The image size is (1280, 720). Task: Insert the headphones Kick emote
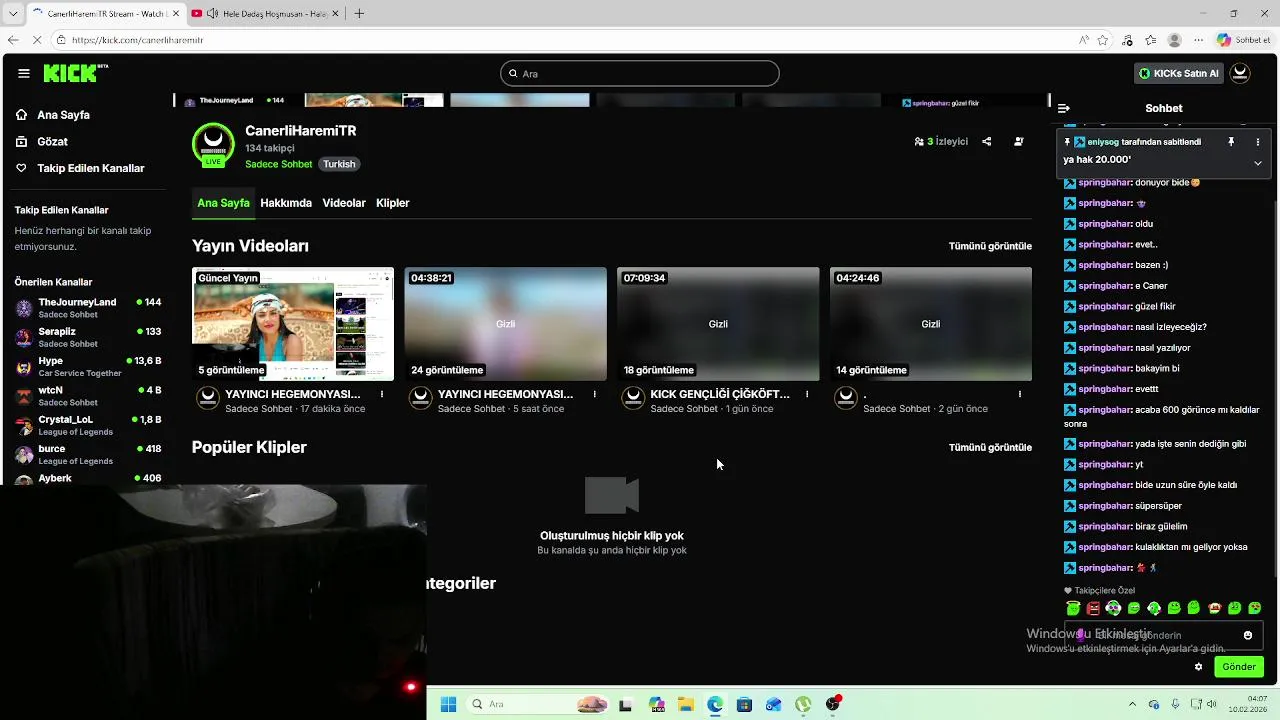point(1113,608)
